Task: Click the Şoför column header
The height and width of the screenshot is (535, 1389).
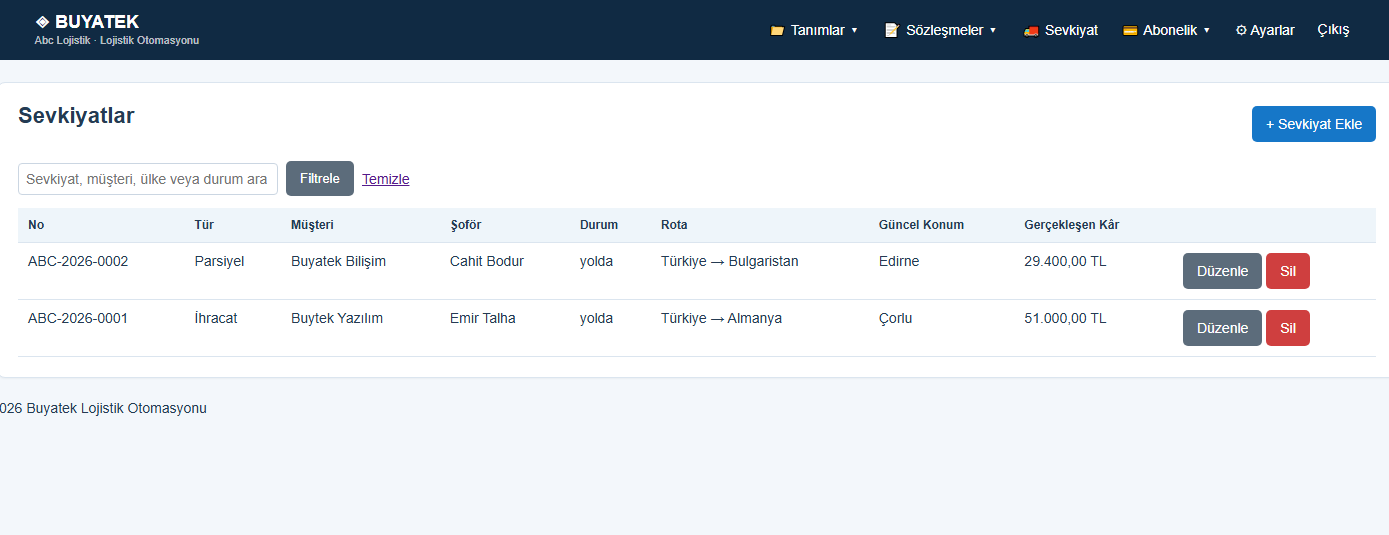Action: pyautogui.click(x=466, y=225)
